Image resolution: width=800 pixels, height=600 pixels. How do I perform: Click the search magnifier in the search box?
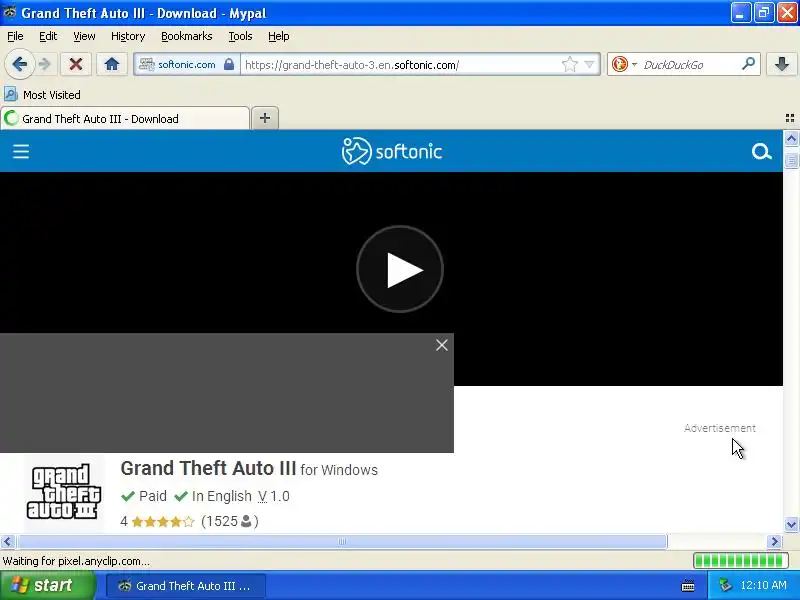click(x=748, y=64)
